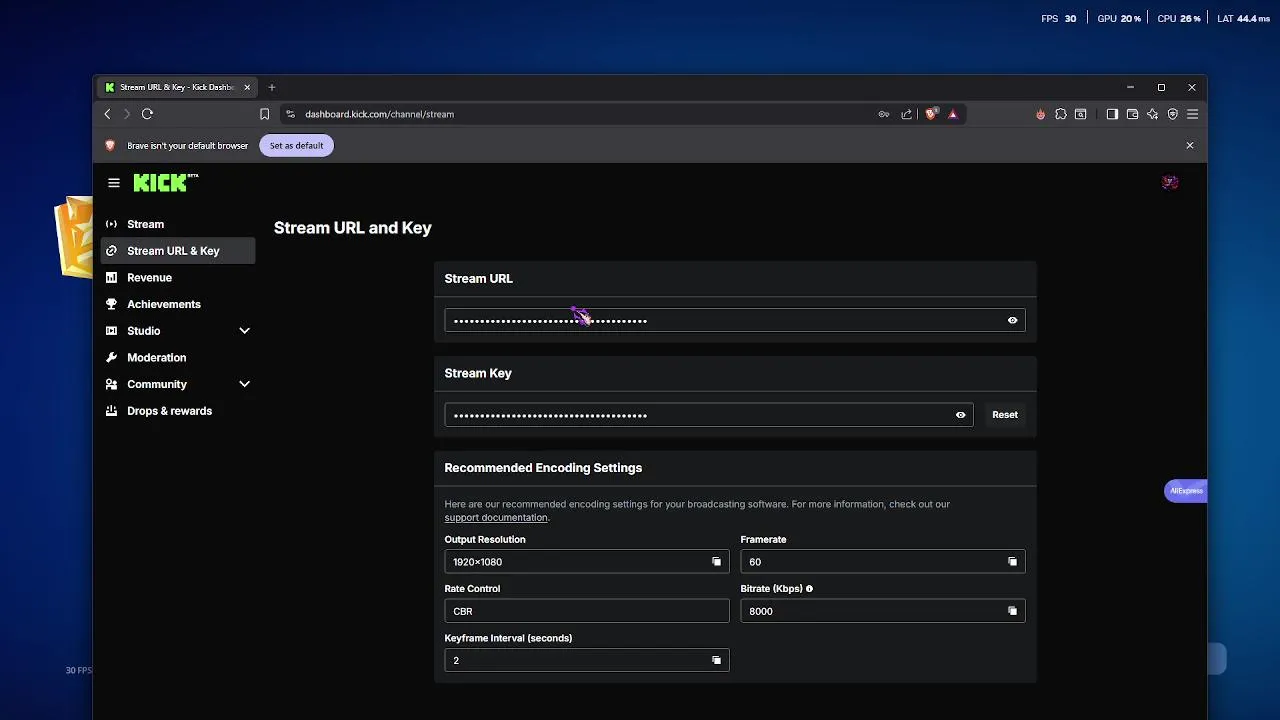Open saved passwords key icon

point(883,114)
